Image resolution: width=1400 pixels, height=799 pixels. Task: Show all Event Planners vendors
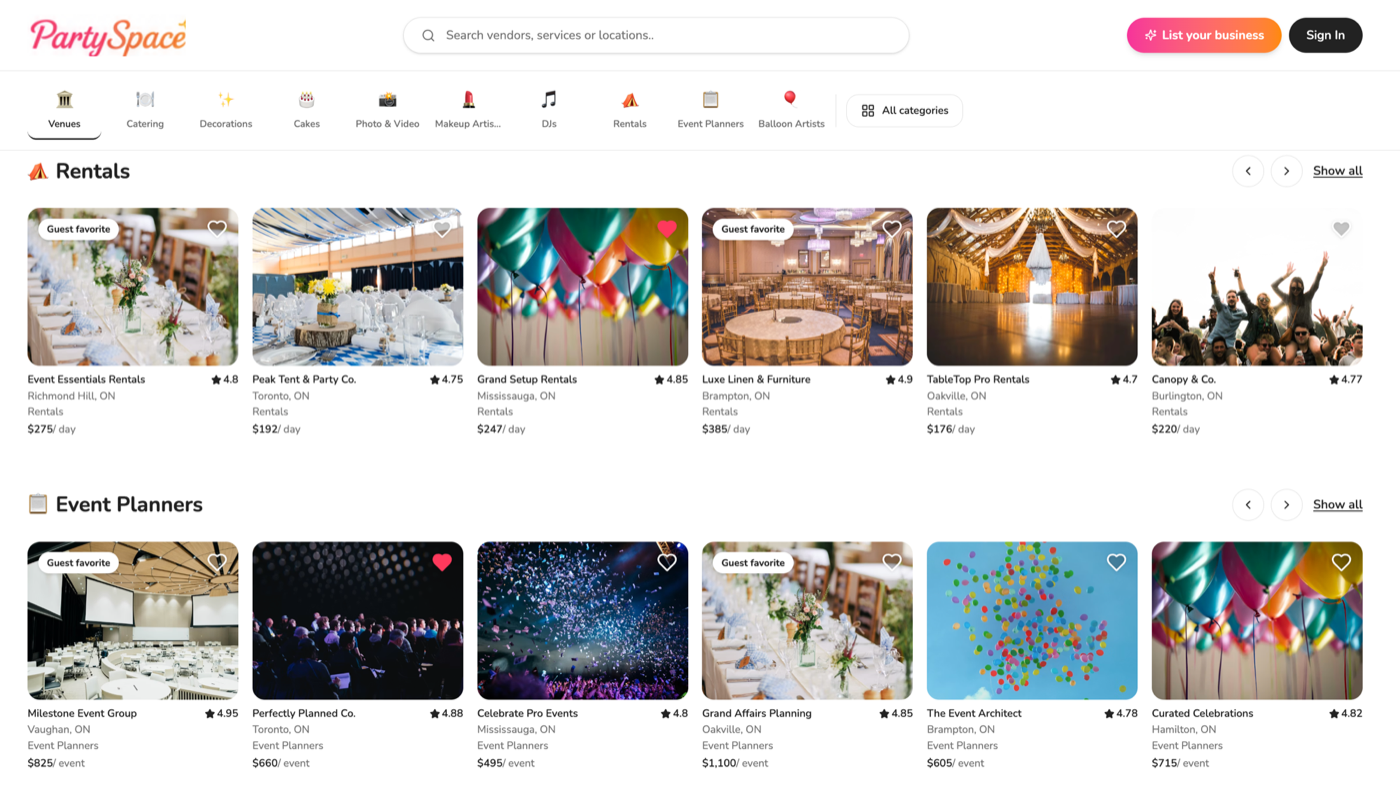point(1337,505)
